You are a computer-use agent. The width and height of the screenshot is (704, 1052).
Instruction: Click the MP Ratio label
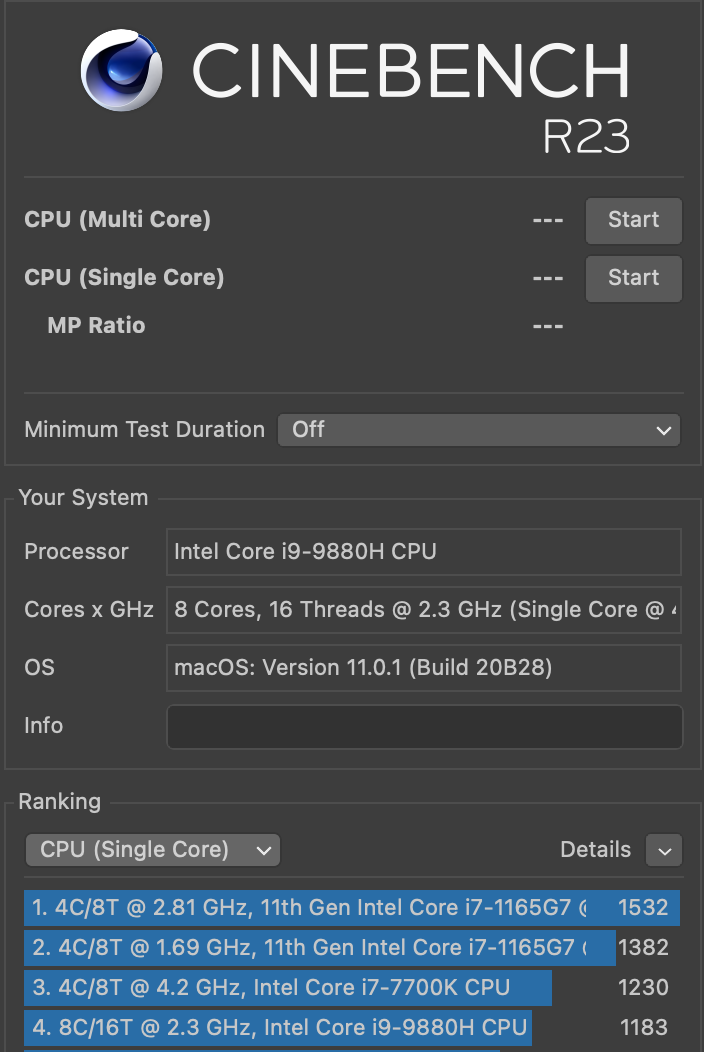(96, 326)
